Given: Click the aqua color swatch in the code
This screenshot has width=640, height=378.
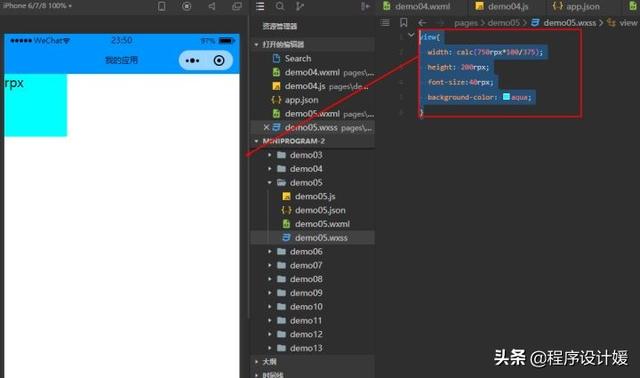Looking at the screenshot, I should click(506, 97).
